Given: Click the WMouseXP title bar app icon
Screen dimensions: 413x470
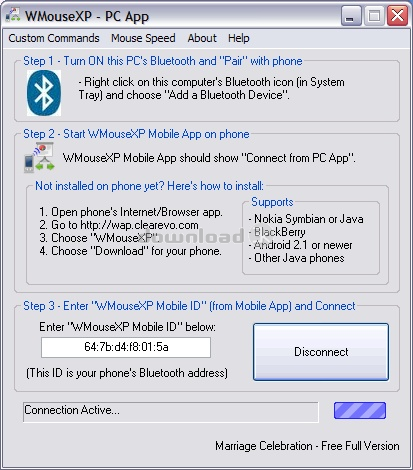Looking at the screenshot, I should pyautogui.click(x=13, y=15).
